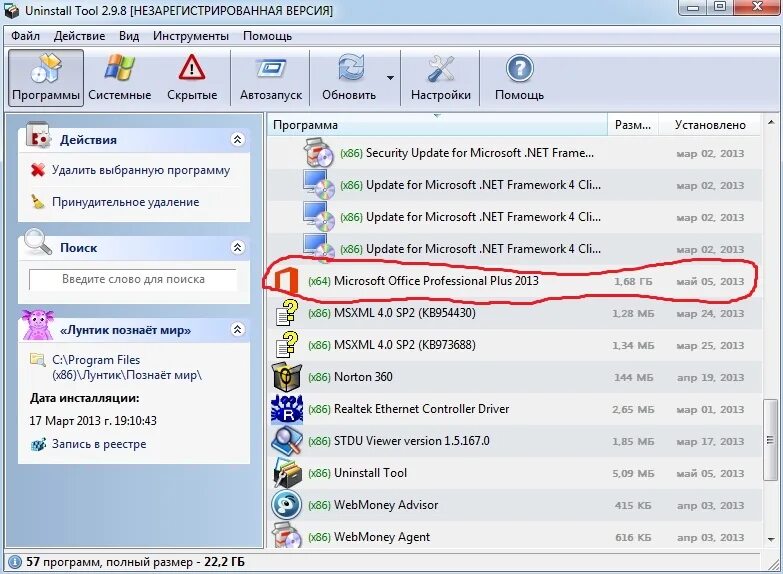
Task: Click the folder icon beside install path
Action: 38,359
